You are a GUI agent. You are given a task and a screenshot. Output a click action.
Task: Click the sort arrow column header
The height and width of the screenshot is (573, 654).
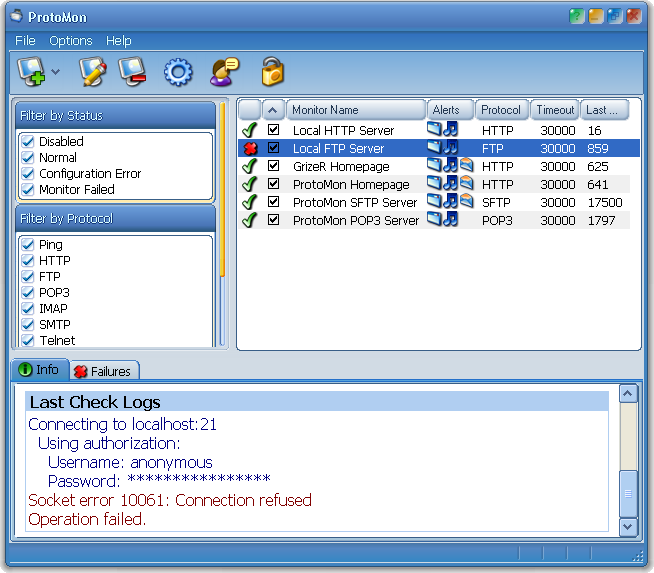[x=273, y=110]
